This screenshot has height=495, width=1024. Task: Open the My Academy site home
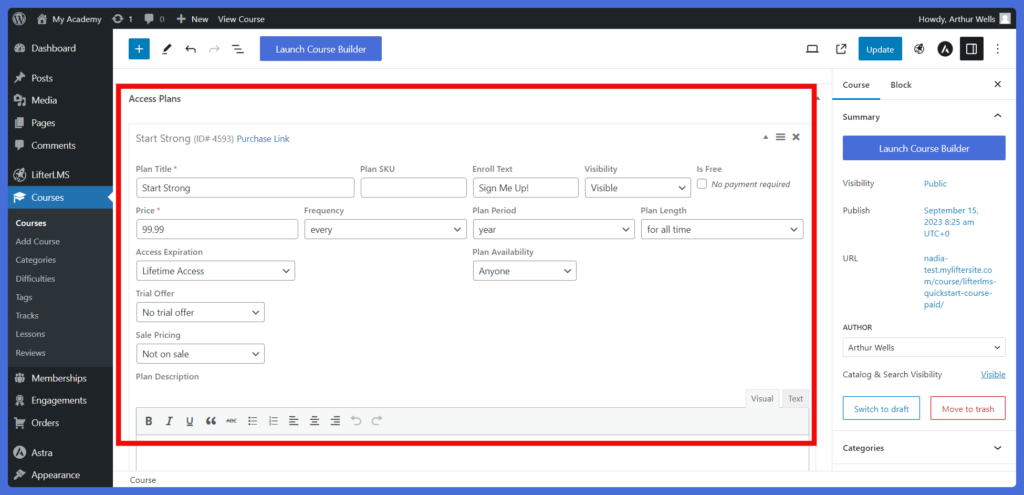[69, 19]
